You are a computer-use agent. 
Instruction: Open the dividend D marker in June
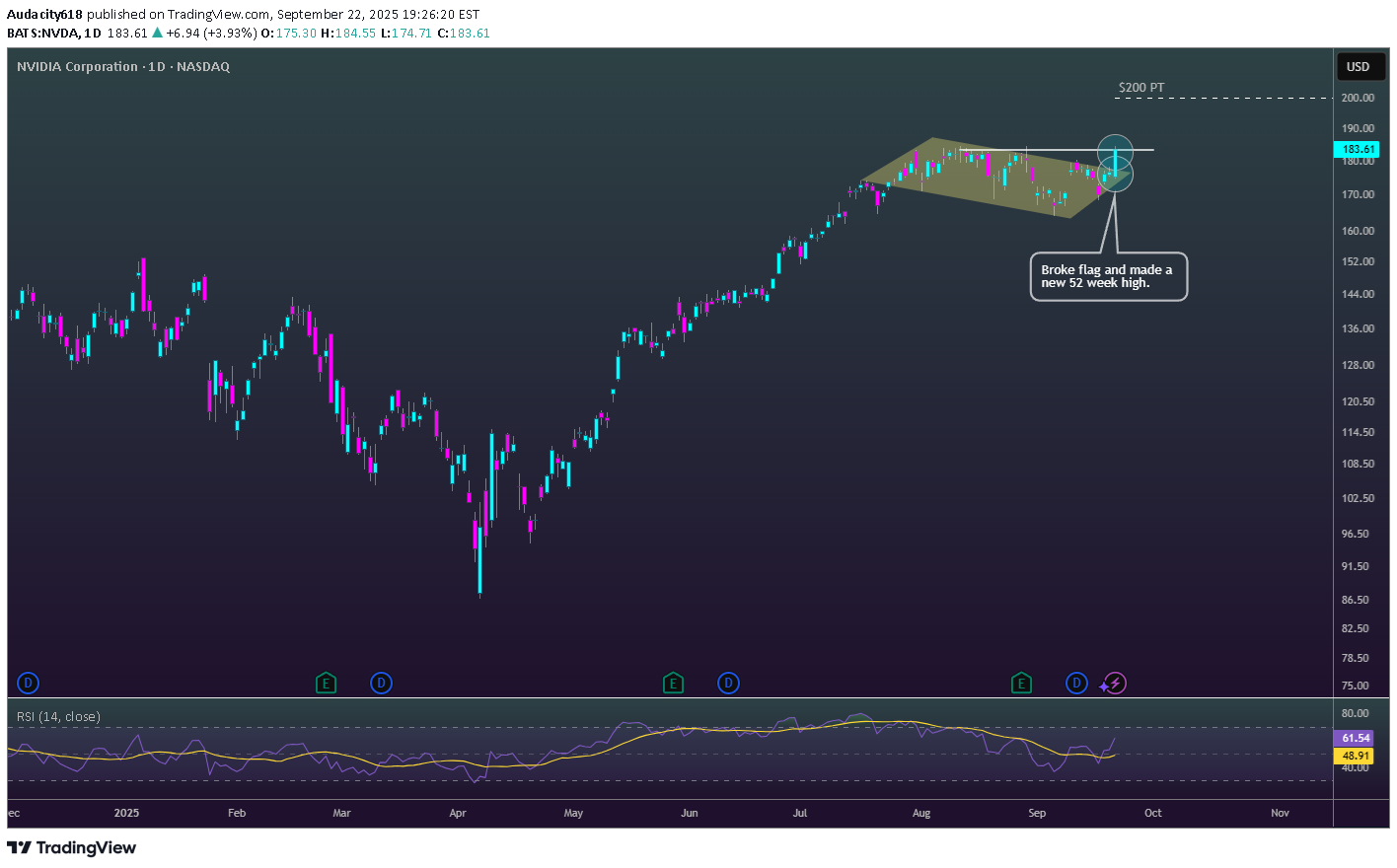(x=728, y=683)
